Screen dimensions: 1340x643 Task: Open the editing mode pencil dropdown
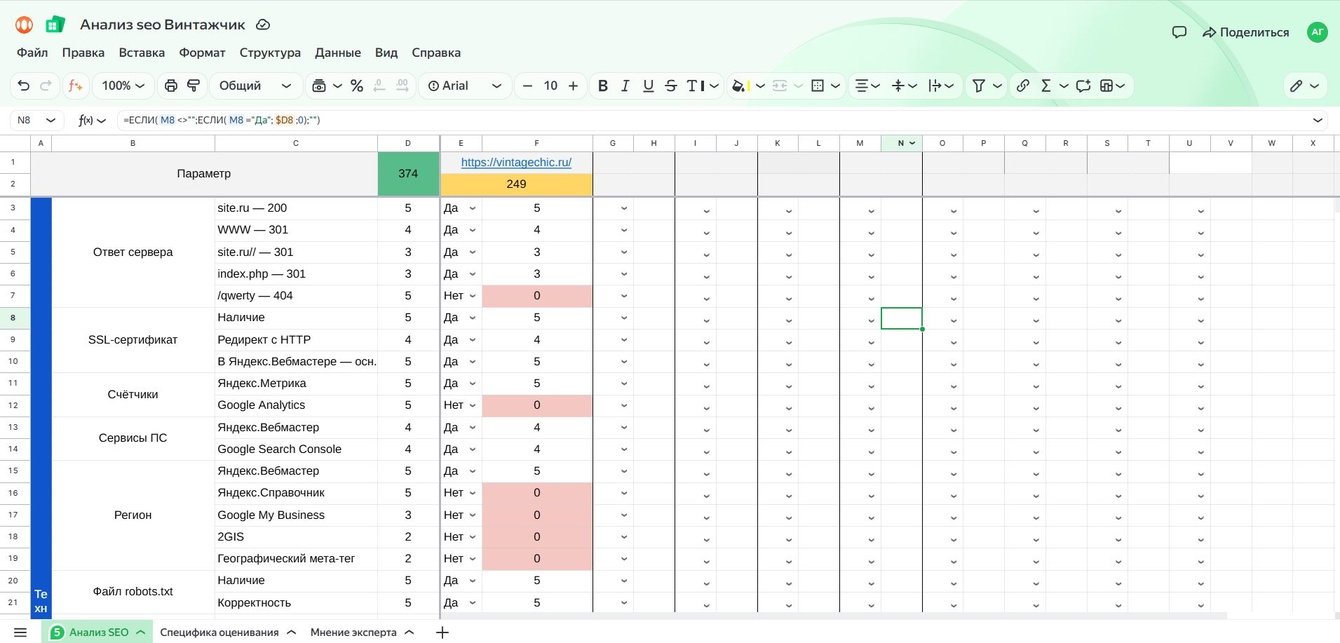pos(1303,86)
